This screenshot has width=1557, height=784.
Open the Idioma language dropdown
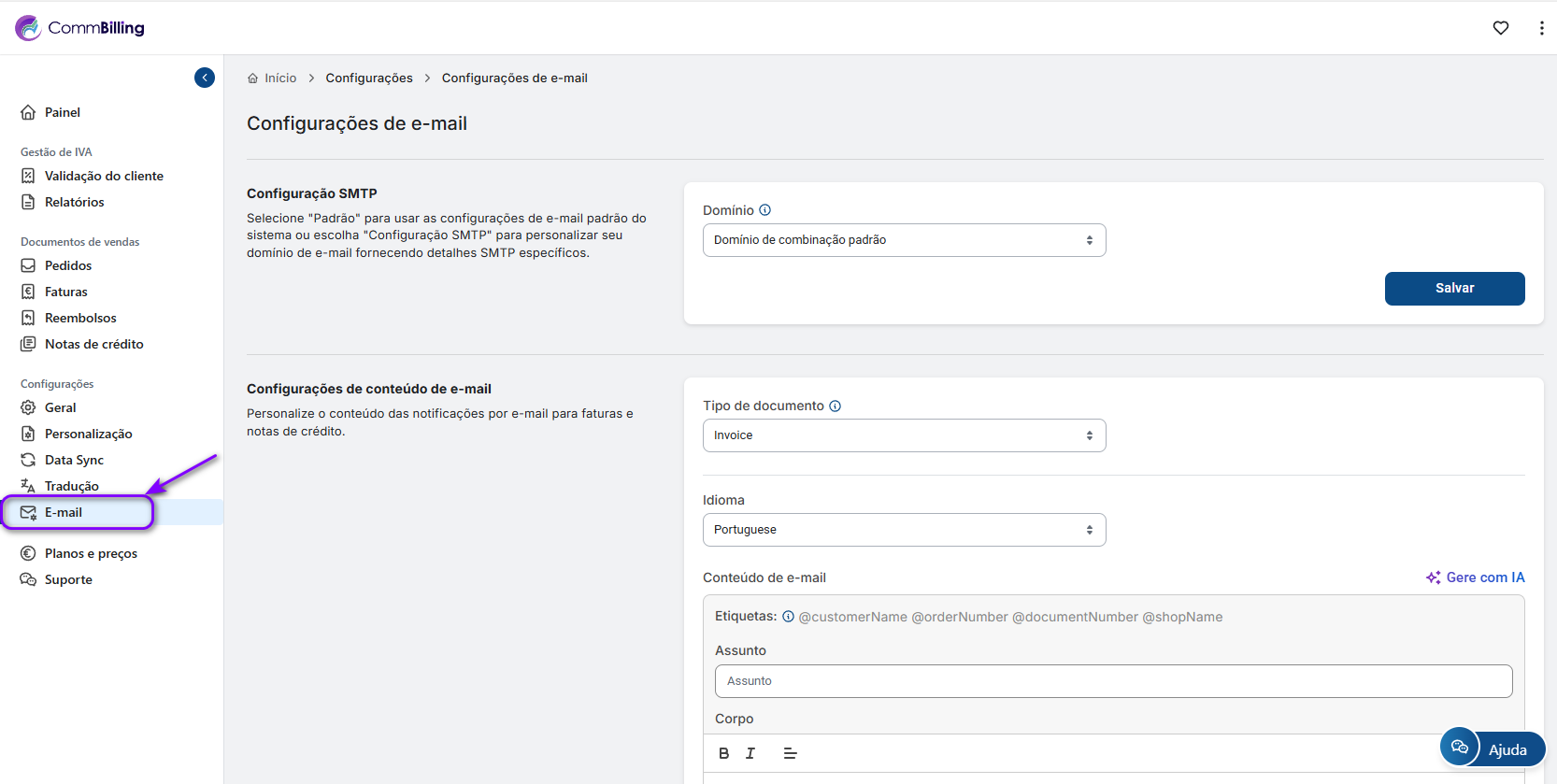point(904,530)
